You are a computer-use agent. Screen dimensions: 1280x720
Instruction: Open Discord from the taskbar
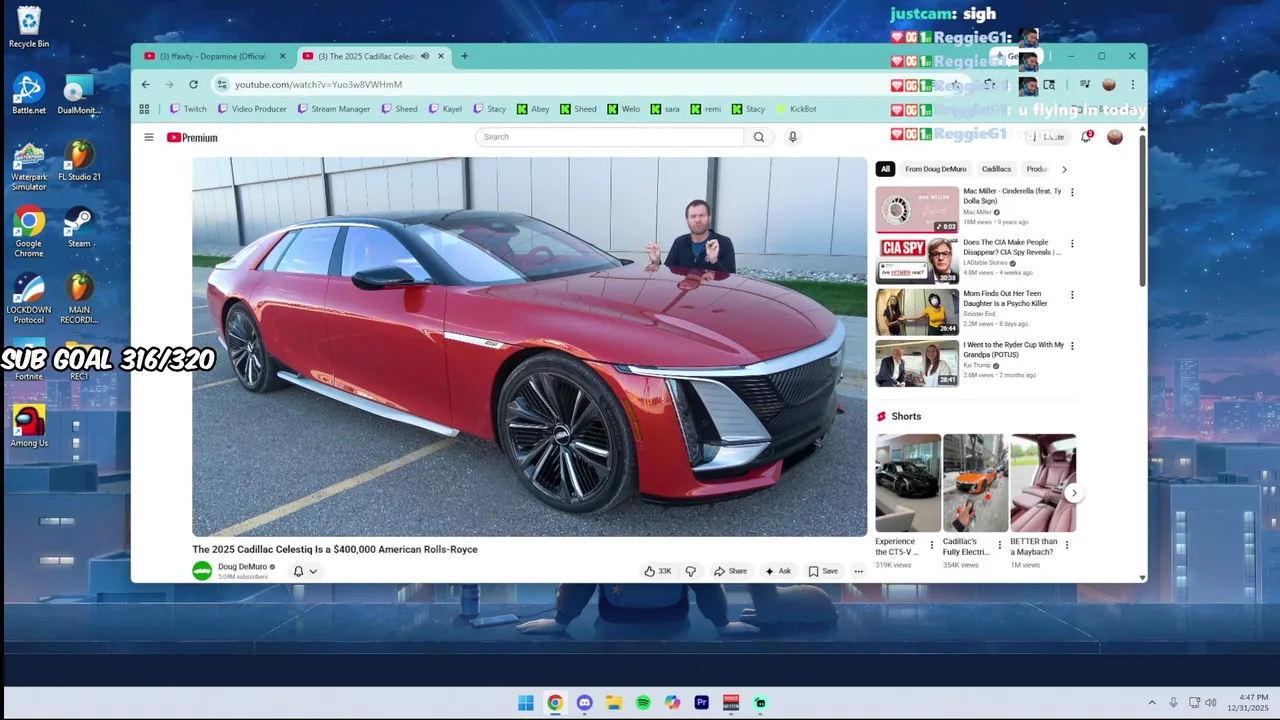tap(584, 703)
